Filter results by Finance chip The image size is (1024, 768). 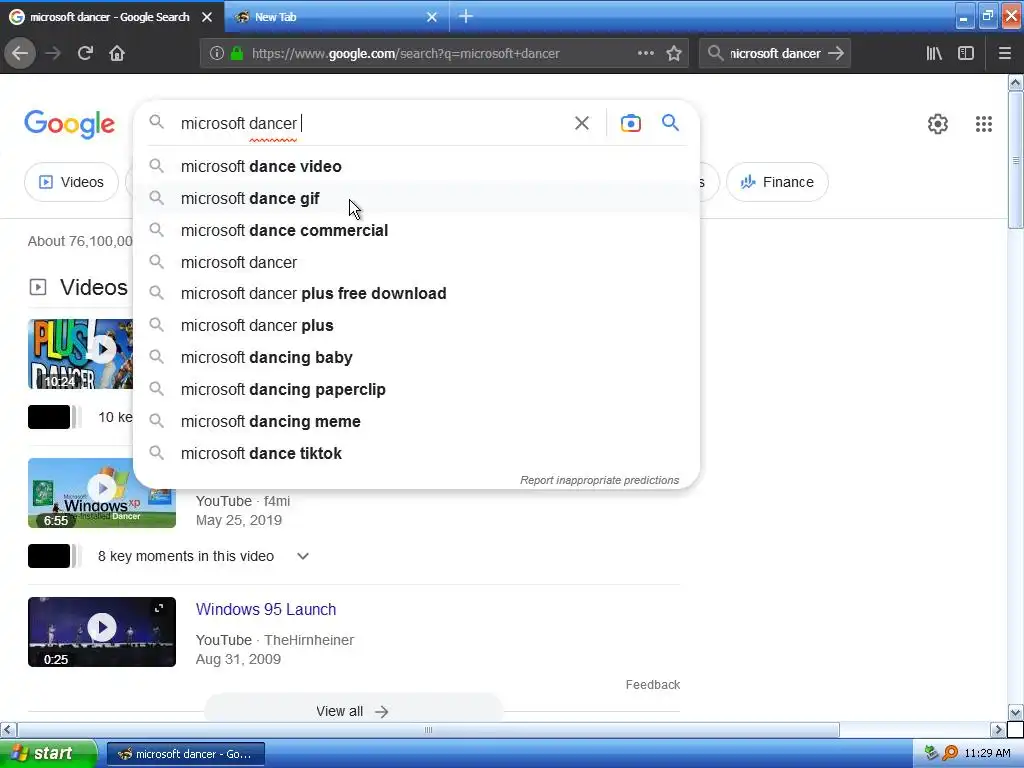777,182
